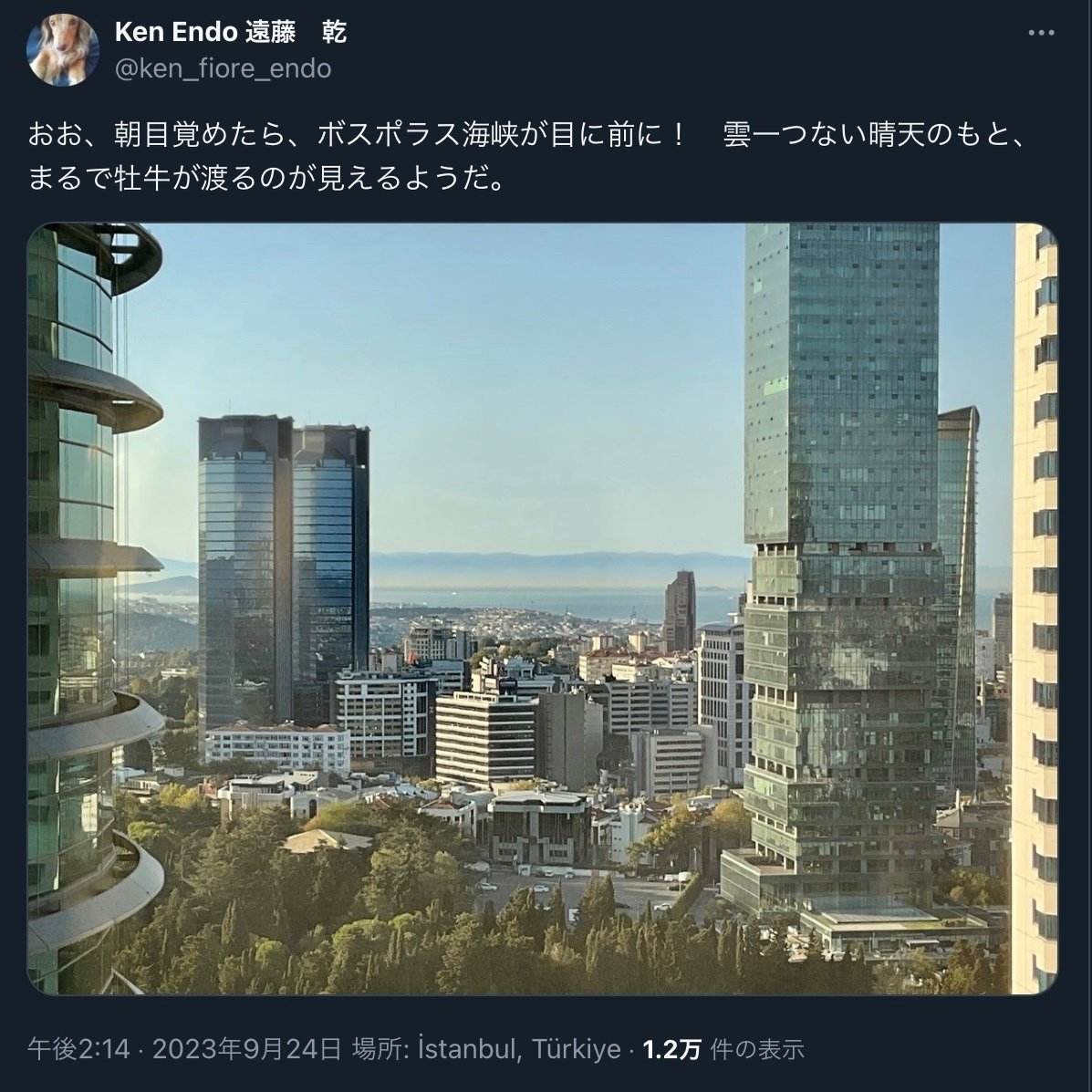Click the tweet's first text line about ボスポラス海峡
This screenshot has height=1092, width=1092.
(527, 134)
